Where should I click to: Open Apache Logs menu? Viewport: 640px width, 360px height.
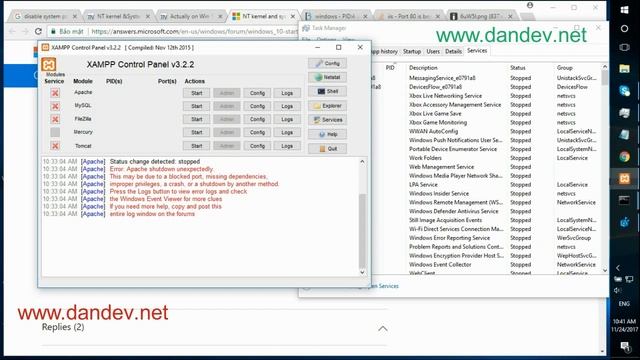pos(287,93)
